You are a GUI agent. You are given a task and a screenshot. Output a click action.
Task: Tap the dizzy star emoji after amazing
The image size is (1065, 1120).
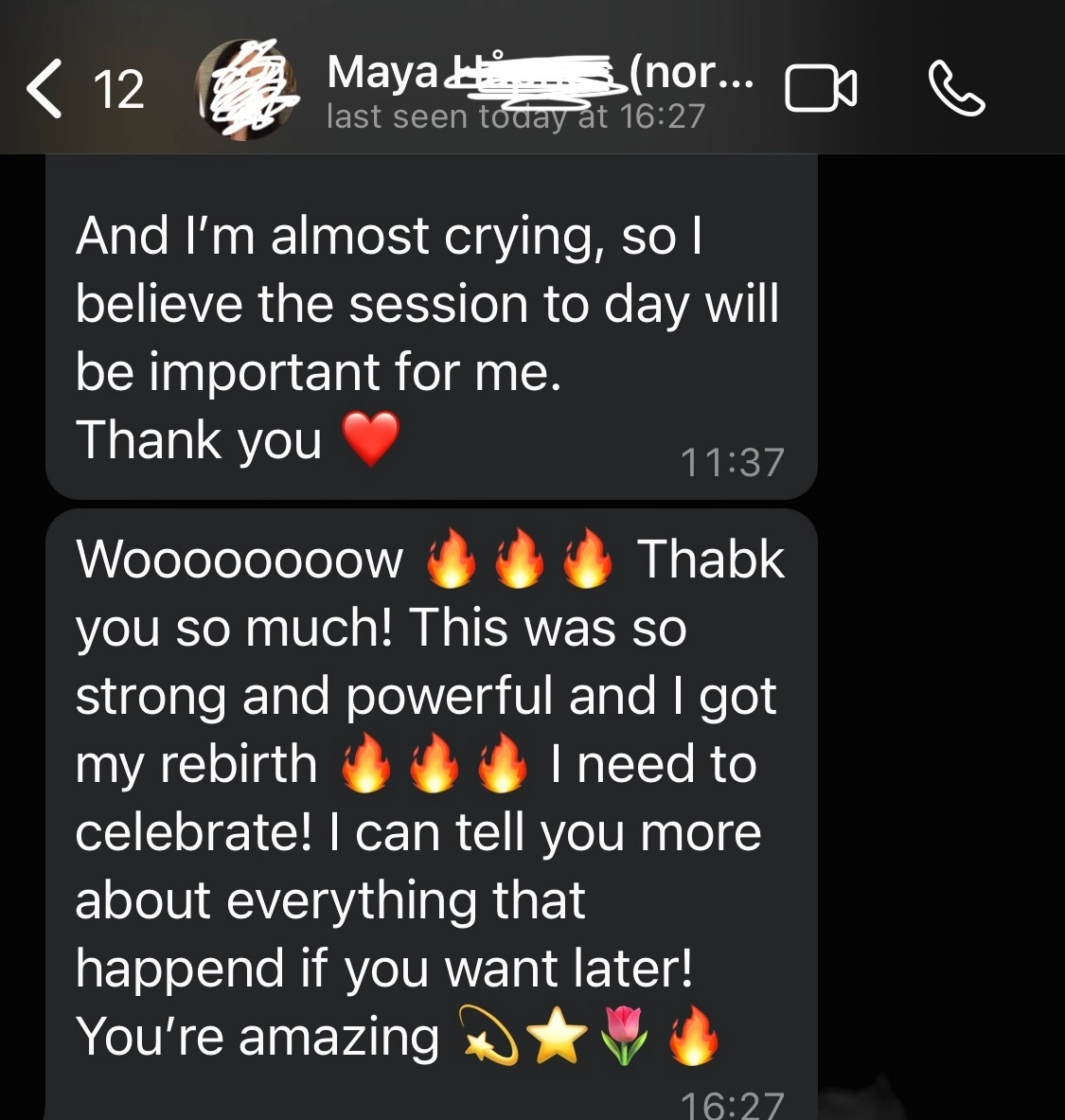488,1037
